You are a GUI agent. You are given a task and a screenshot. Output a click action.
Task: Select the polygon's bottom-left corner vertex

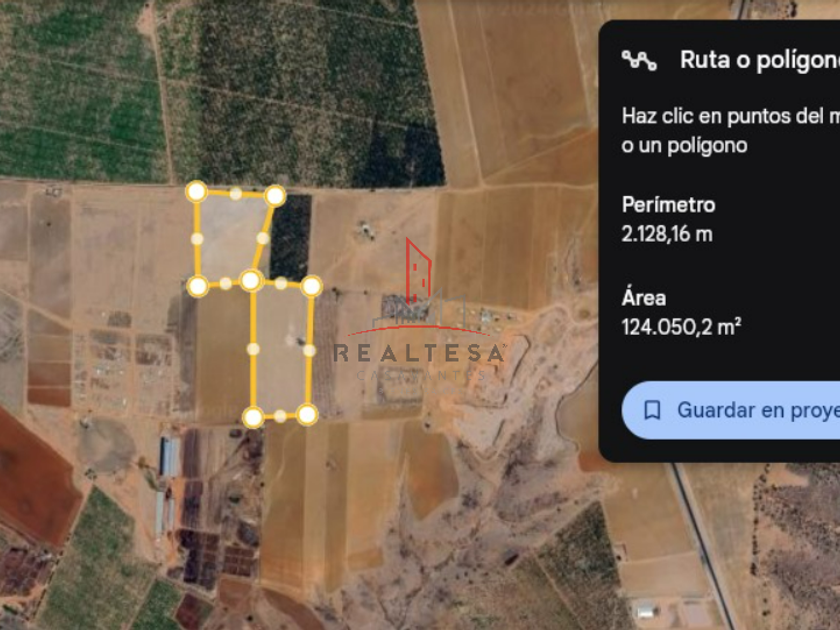click(253, 417)
